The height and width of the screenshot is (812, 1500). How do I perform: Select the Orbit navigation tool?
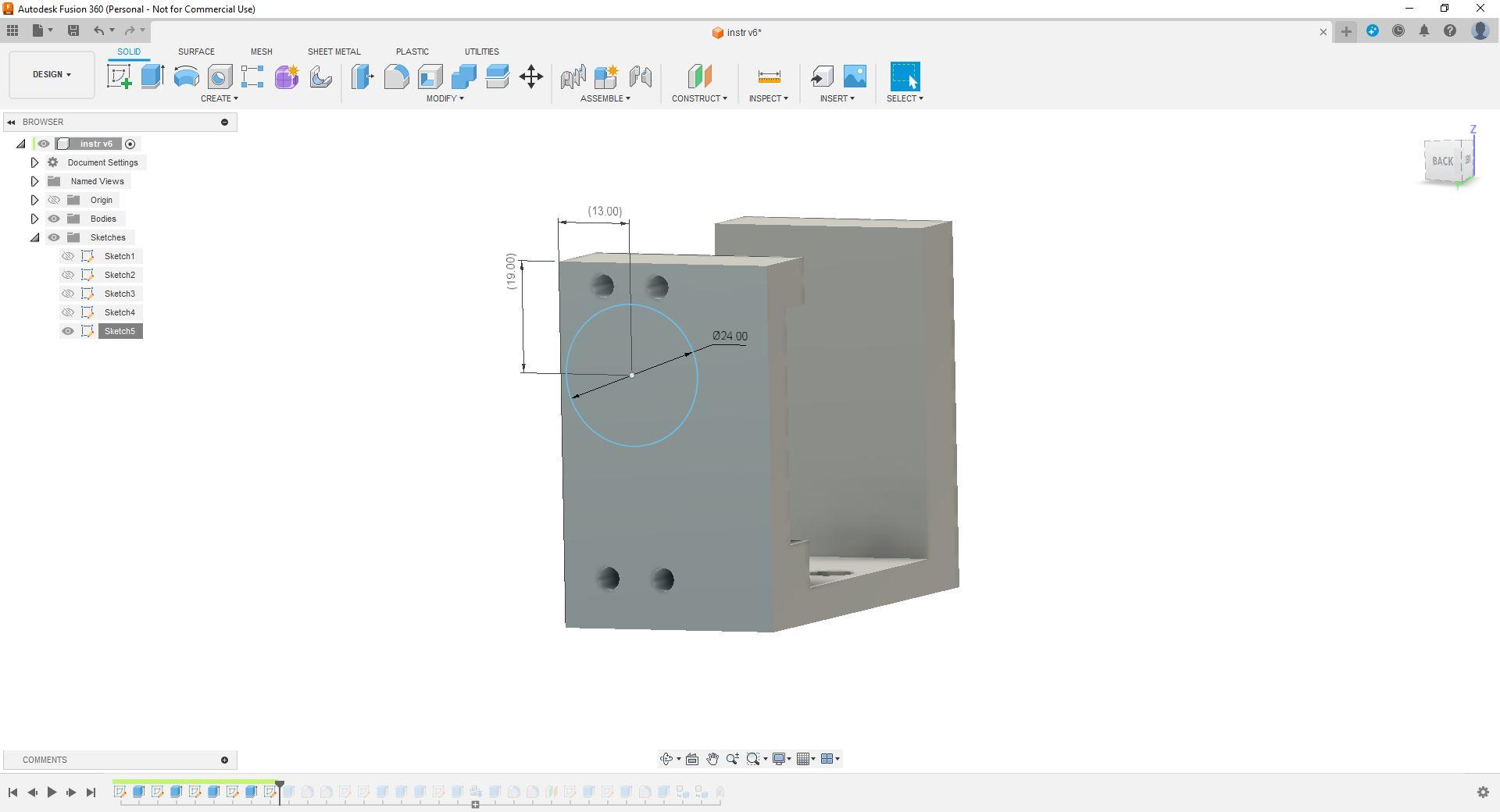pyautogui.click(x=666, y=759)
